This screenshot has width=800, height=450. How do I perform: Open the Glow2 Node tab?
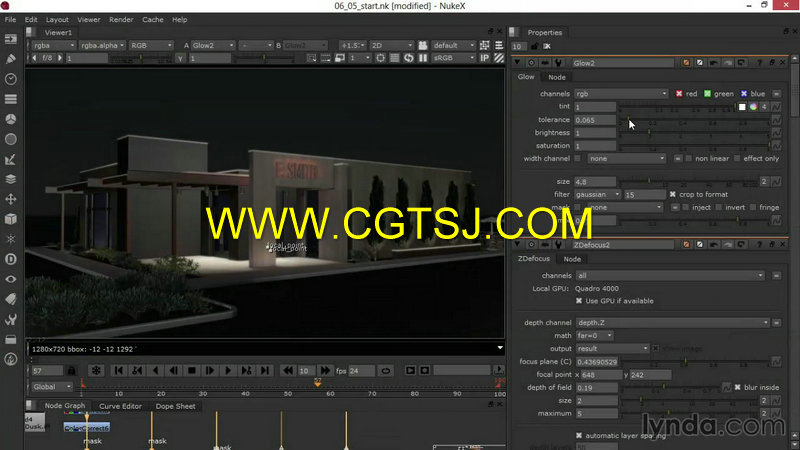[557, 77]
